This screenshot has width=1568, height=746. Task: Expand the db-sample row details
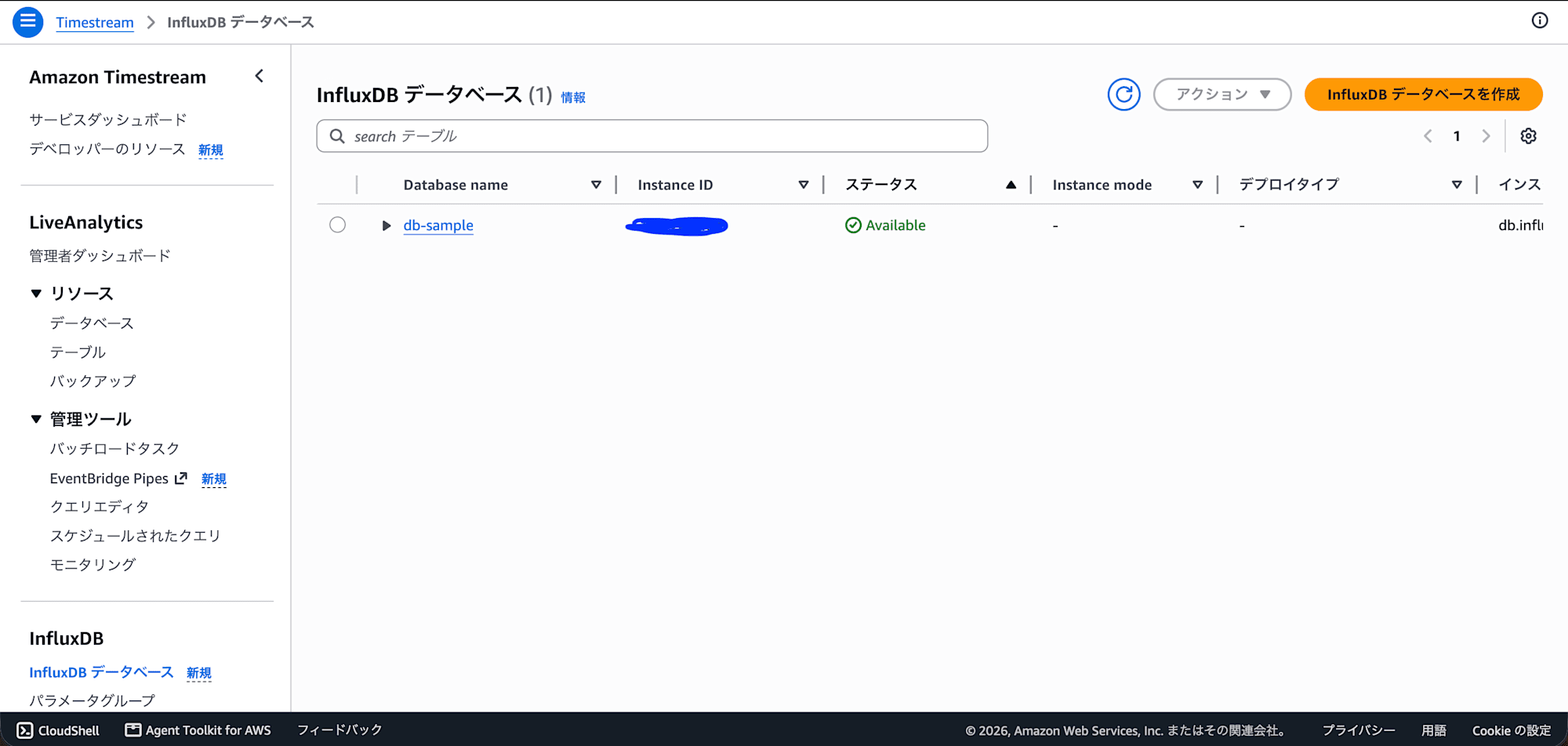[386, 226]
